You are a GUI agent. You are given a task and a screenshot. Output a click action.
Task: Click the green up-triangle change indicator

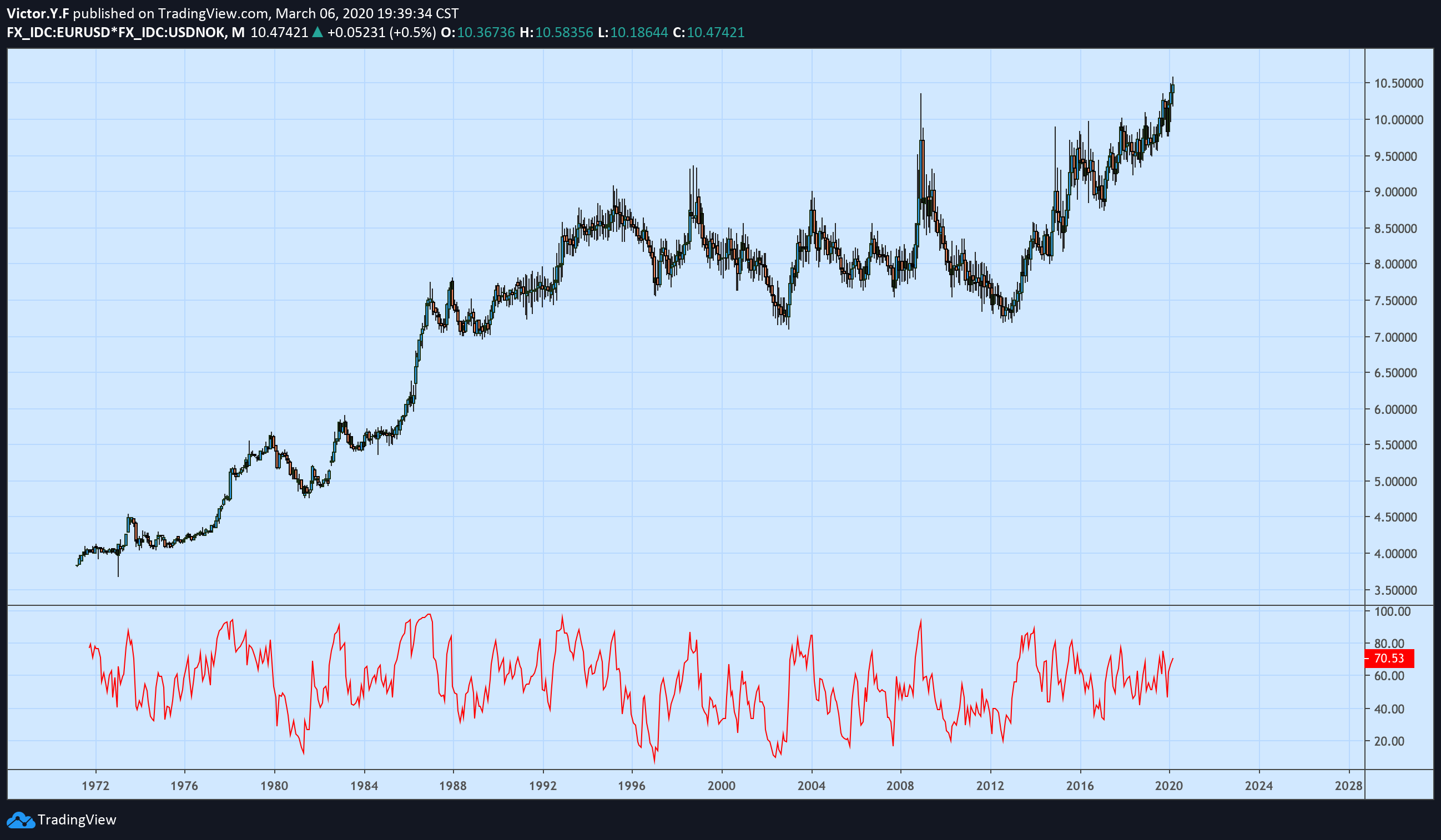318,33
